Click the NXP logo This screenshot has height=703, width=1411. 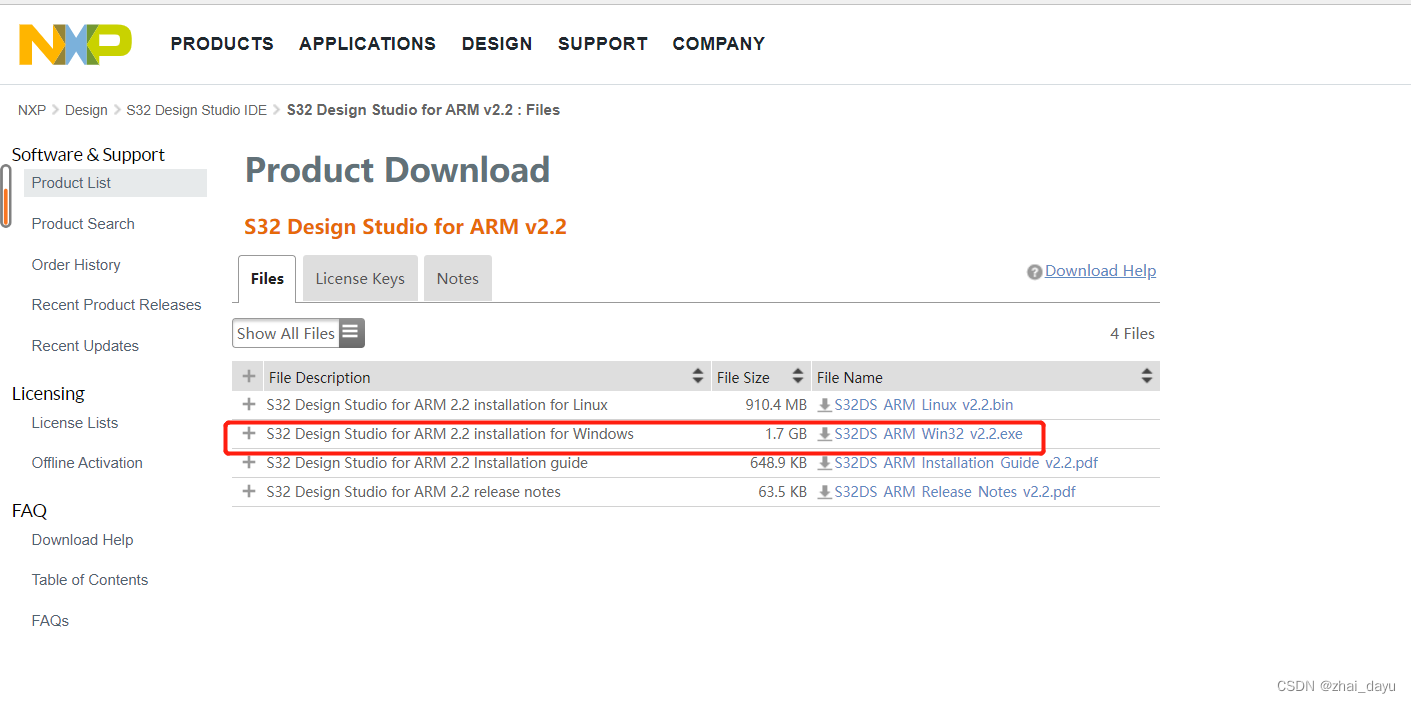(75, 44)
